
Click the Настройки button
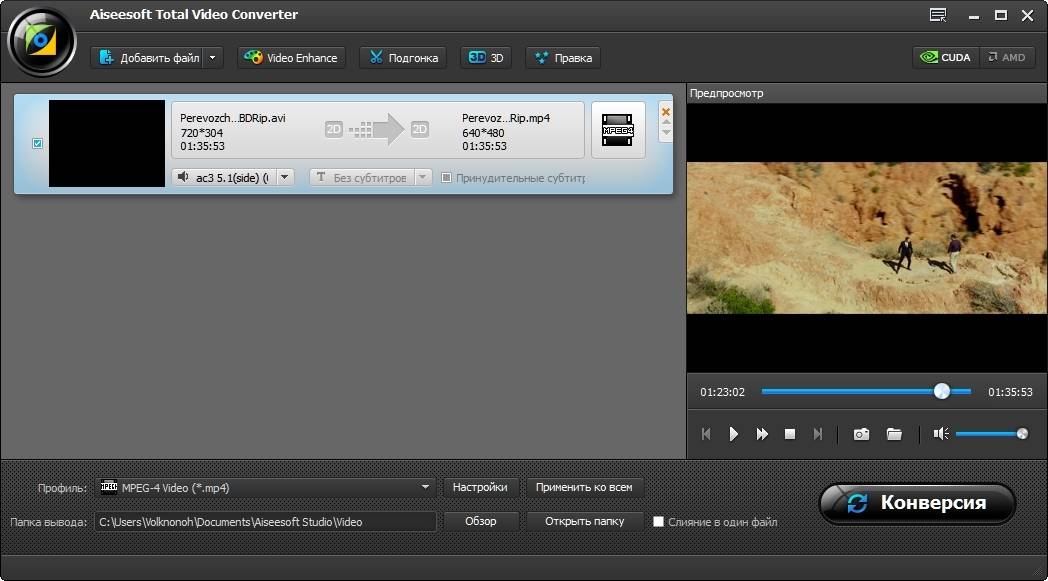point(480,487)
